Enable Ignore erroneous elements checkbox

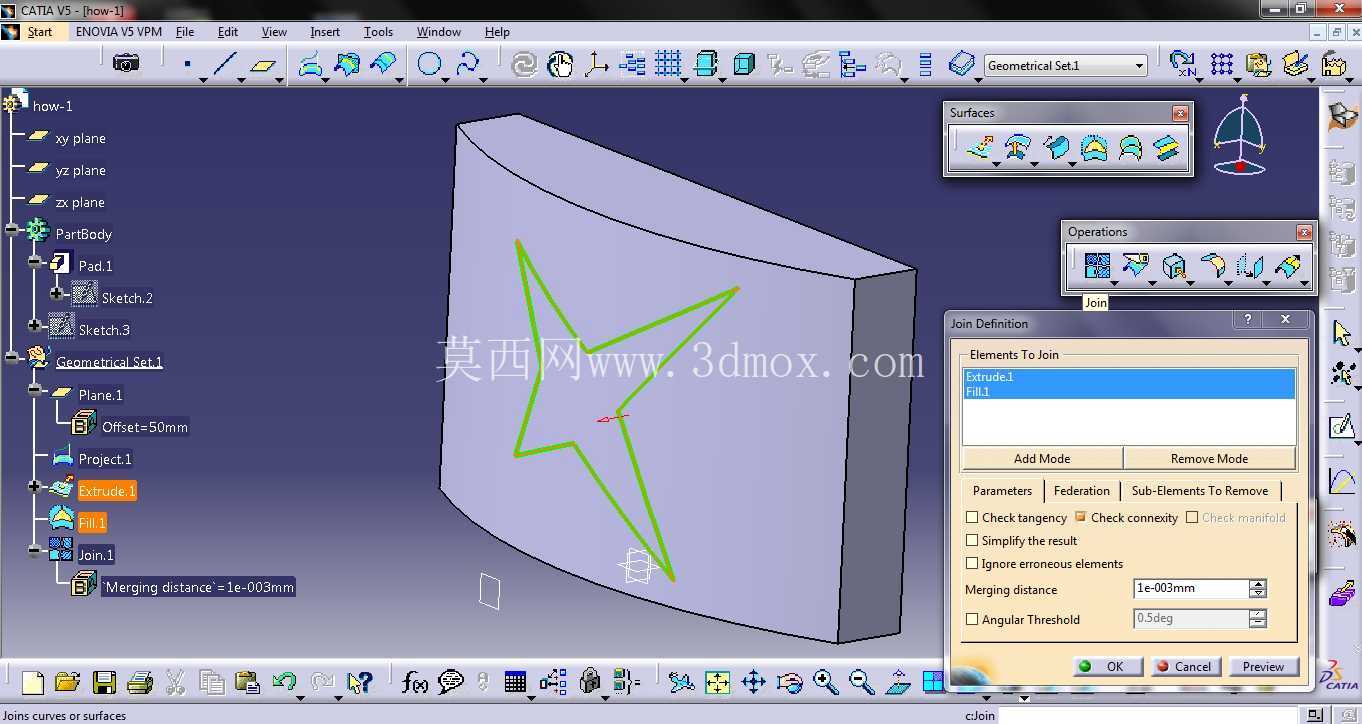(972, 563)
